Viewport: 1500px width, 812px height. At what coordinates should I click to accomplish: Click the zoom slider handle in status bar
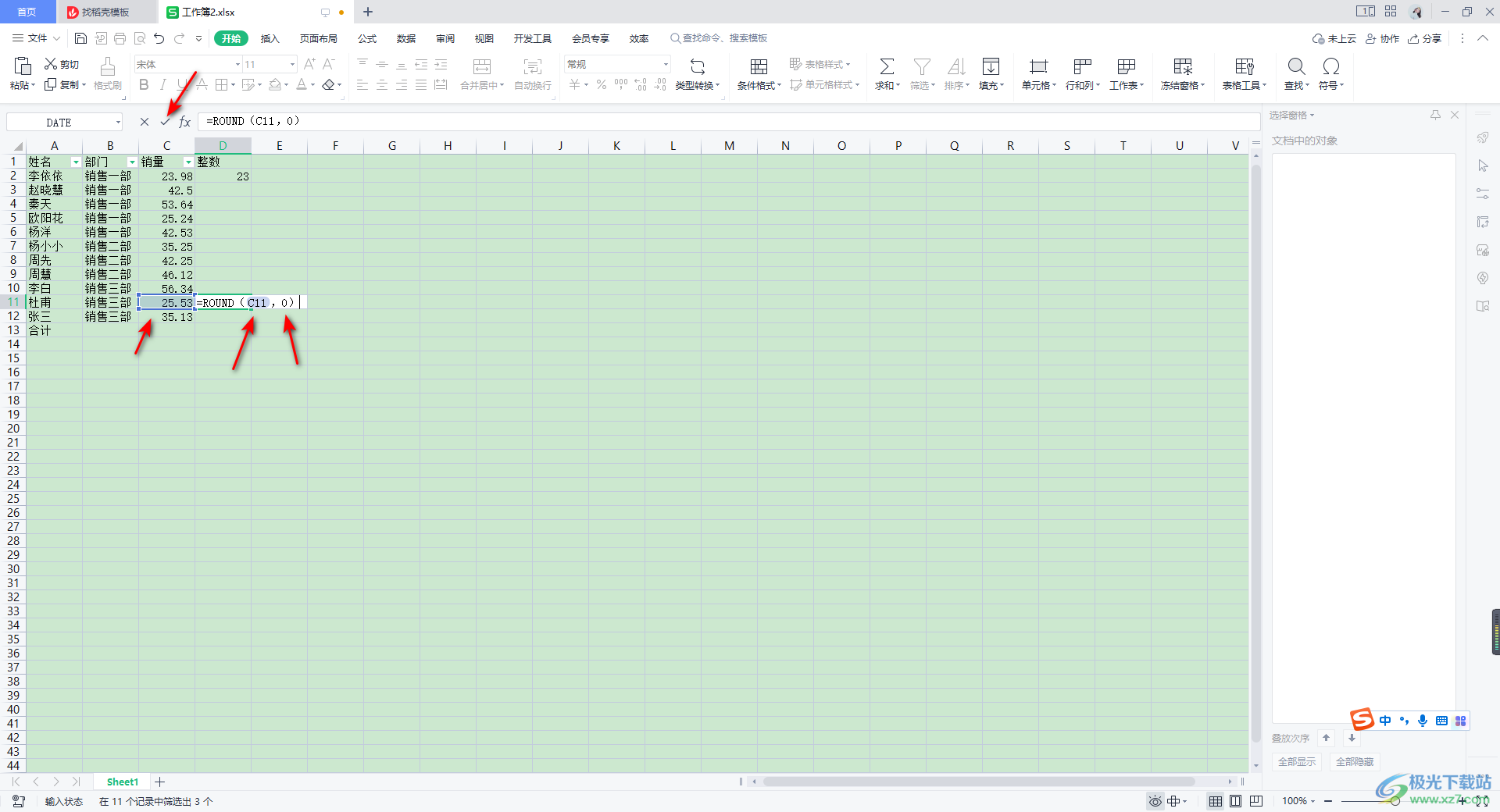pyautogui.click(x=1395, y=801)
